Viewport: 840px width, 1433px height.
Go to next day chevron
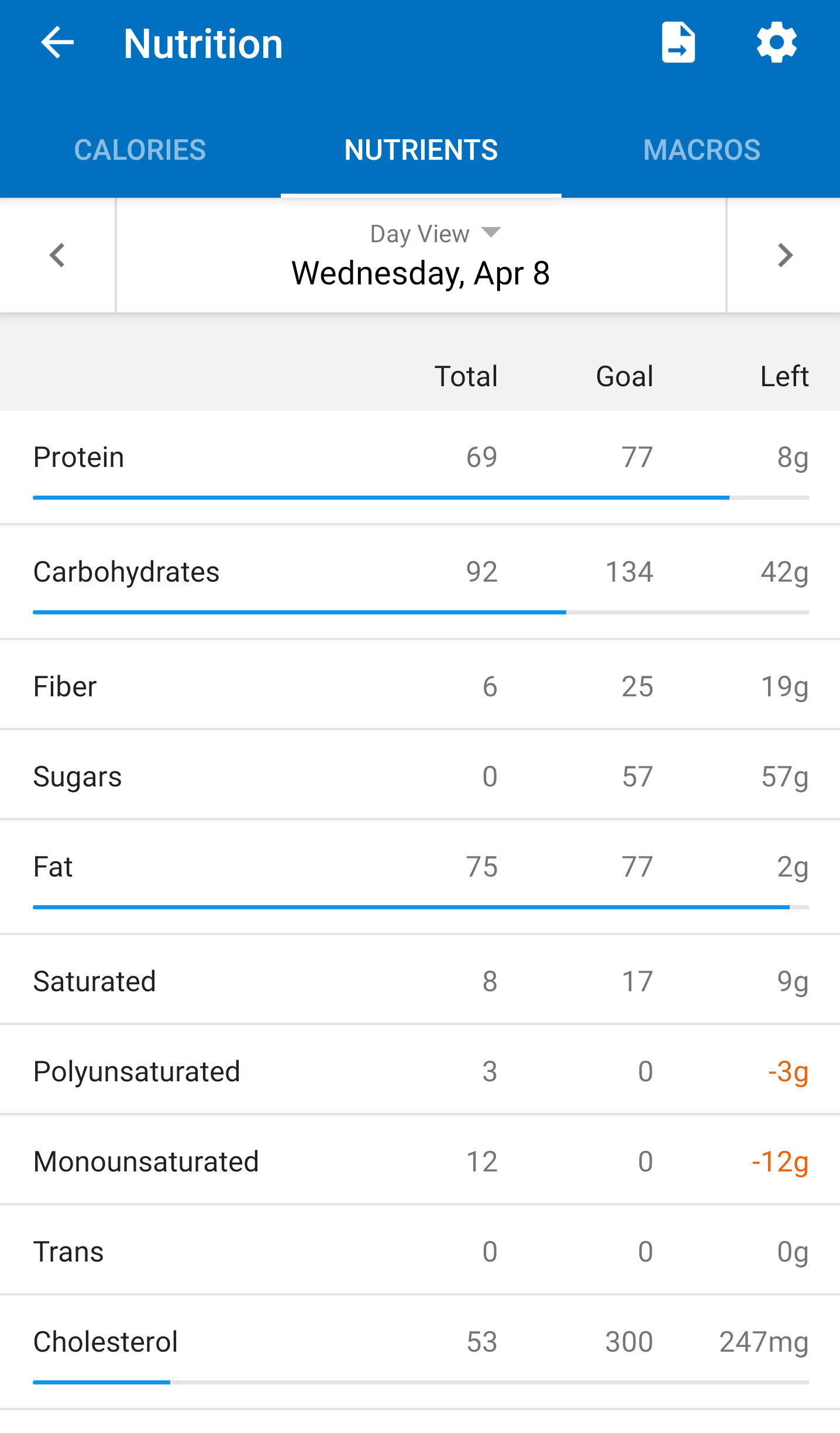784,255
